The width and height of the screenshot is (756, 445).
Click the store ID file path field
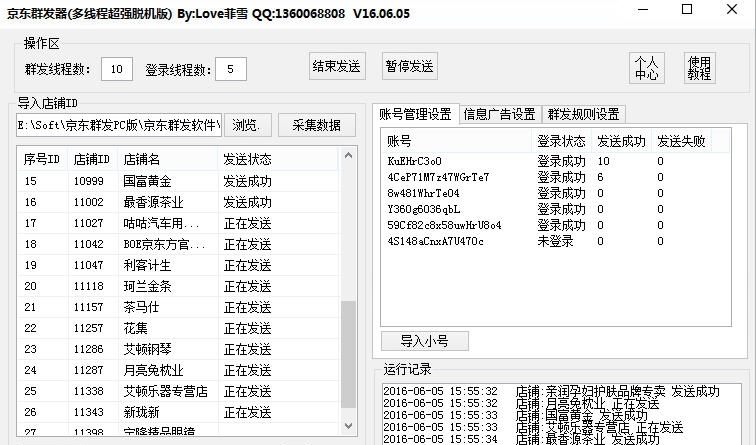point(119,125)
